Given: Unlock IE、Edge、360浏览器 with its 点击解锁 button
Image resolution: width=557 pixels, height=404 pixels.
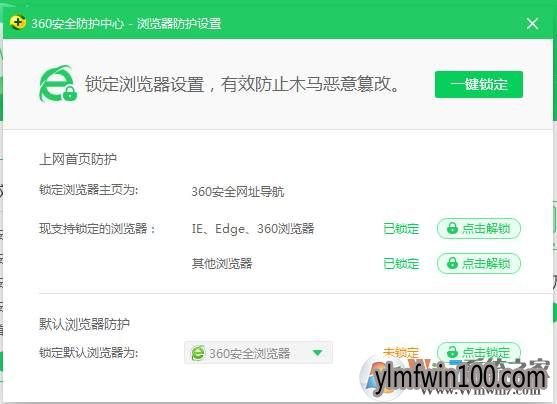Looking at the screenshot, I should click(x=478, y=228).
